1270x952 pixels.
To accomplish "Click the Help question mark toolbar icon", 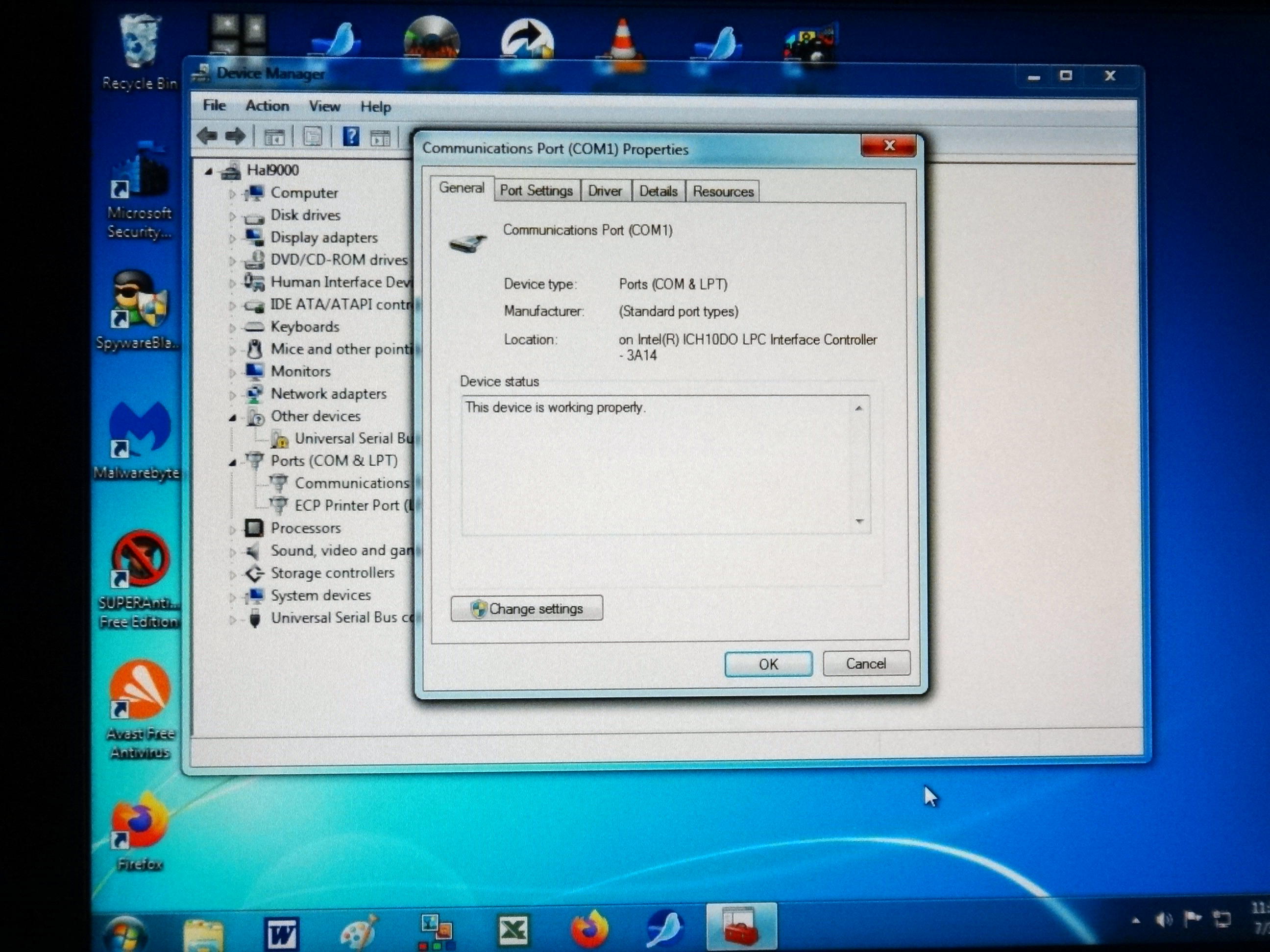I will (x=351, y=137).
